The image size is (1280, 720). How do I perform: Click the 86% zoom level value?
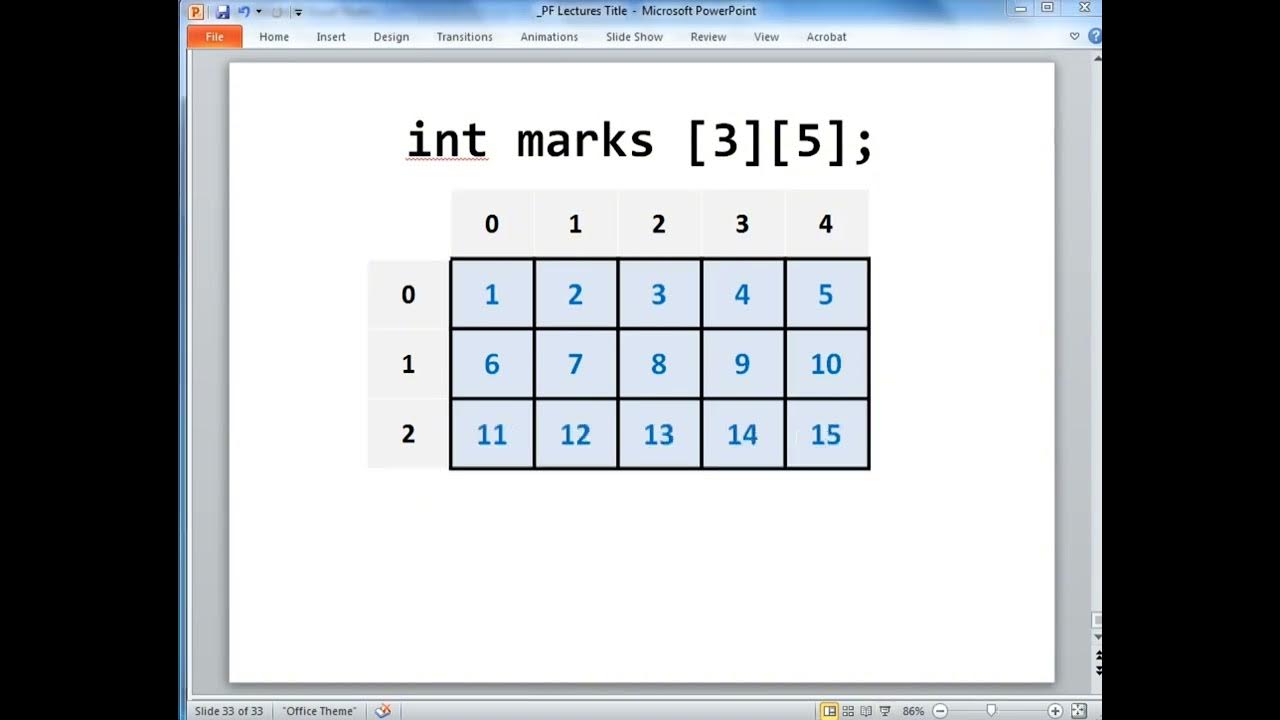913,711
